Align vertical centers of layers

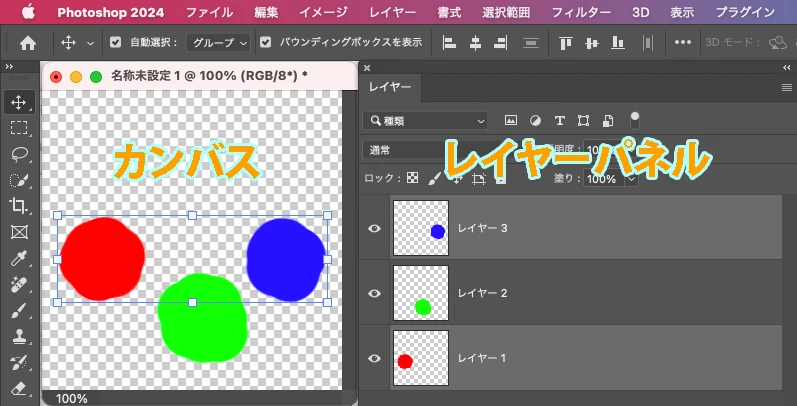click(592, 43)
